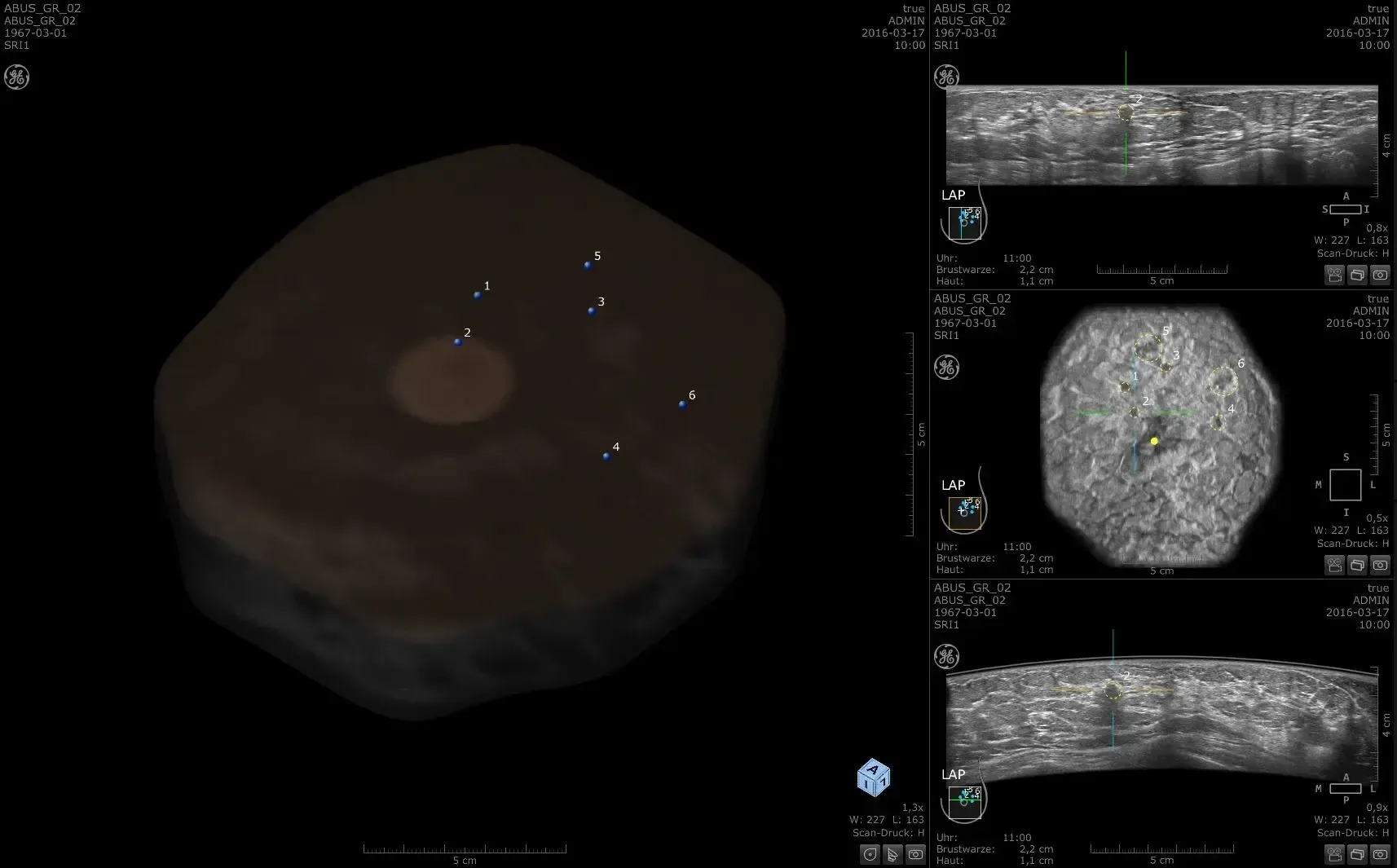Click the M-L square orientation box in coronal view

[1345, 485]
